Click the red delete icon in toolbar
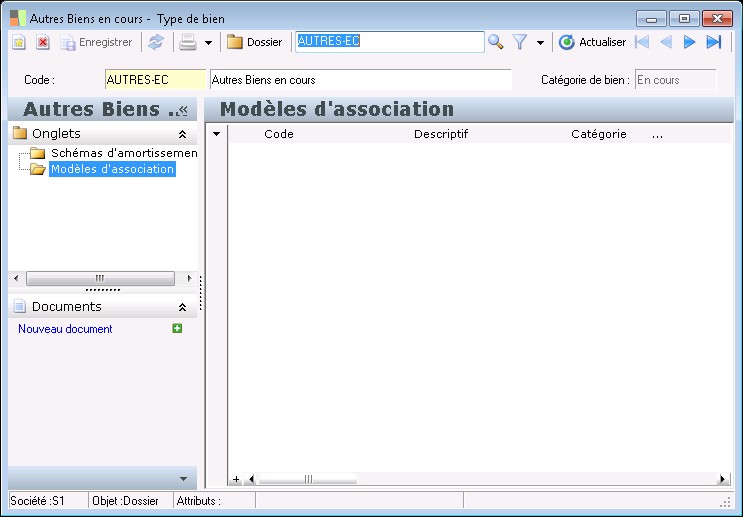743x517 pixels. (x=43, y=43)
